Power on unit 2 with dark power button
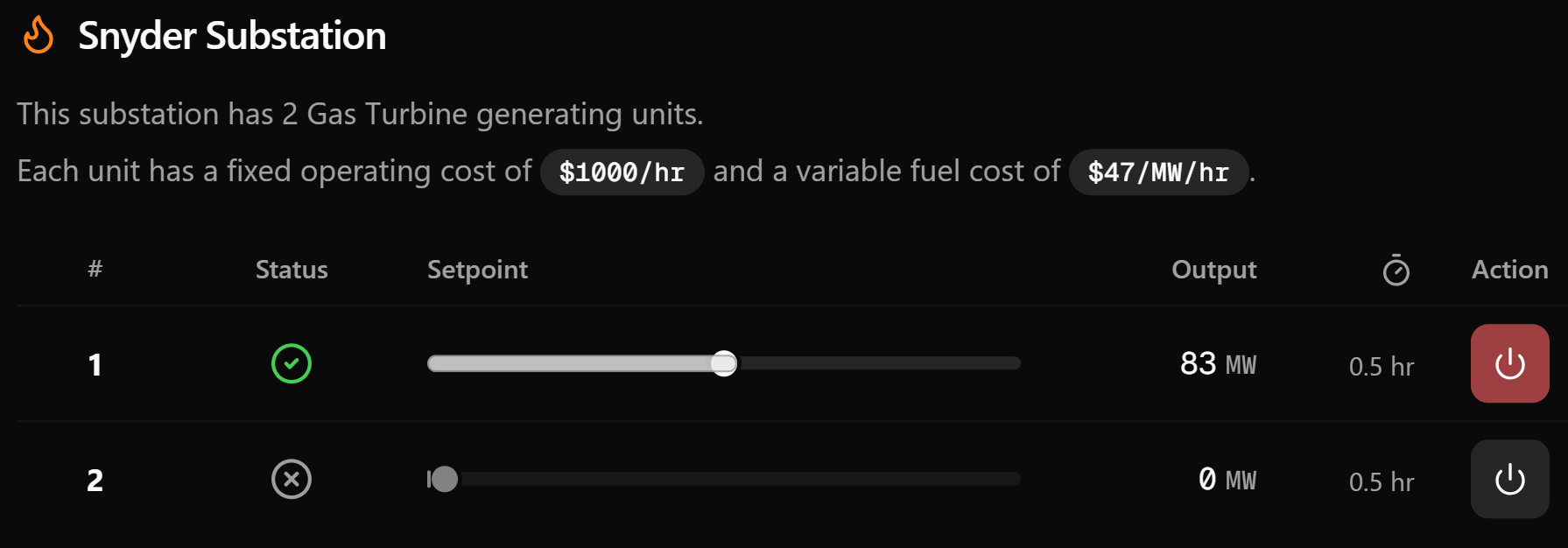 click(1509, 479)
